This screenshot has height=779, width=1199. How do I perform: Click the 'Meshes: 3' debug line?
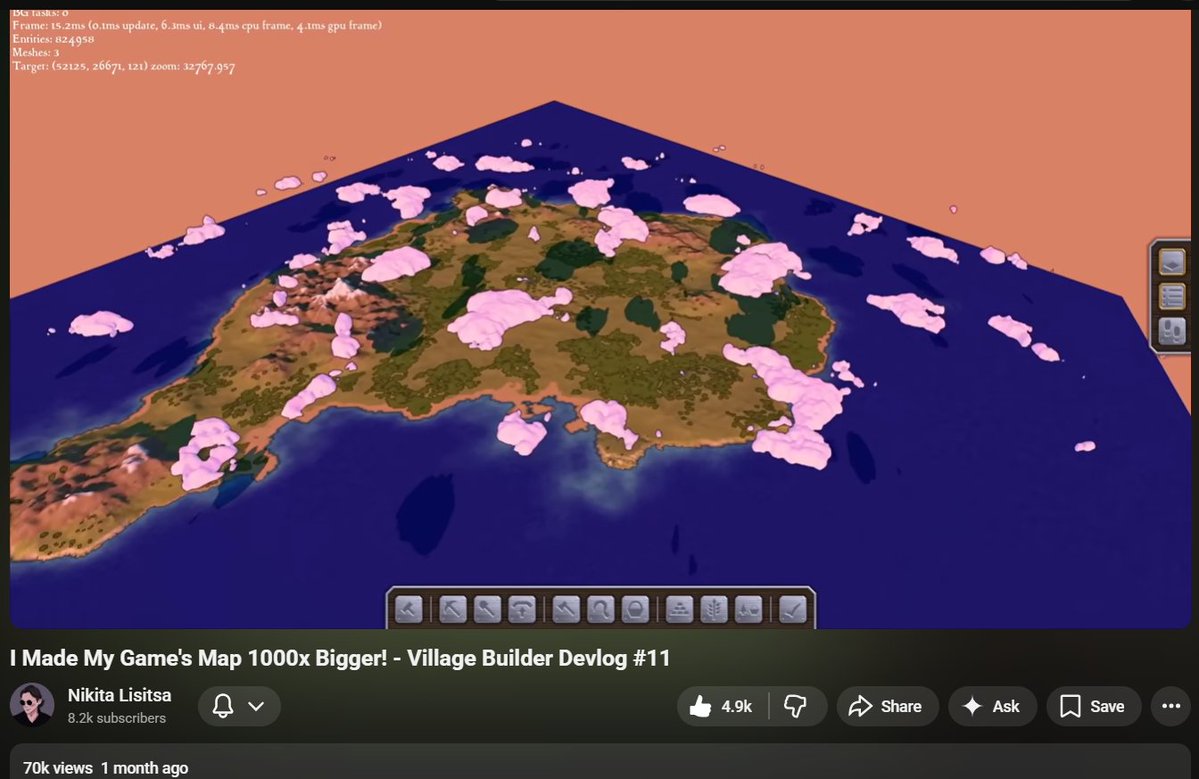(x=35, y=53)
